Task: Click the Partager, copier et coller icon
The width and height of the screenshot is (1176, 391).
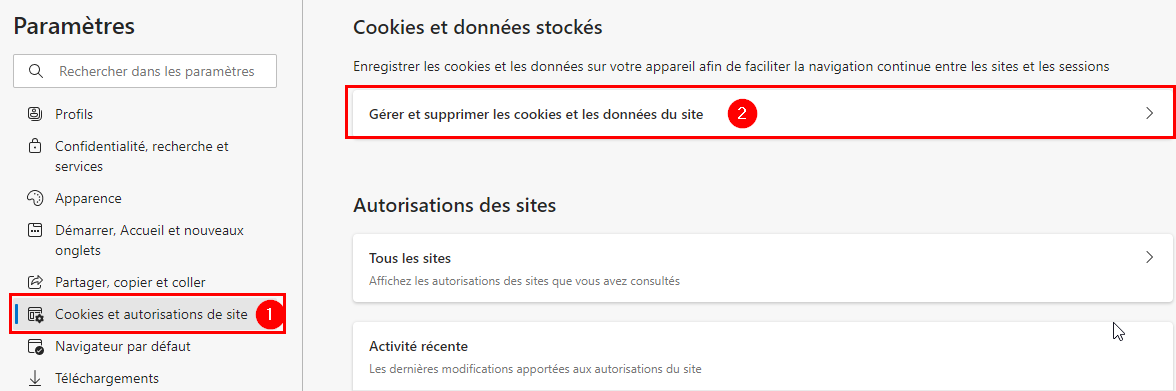Action: click(x=34, y=283)
